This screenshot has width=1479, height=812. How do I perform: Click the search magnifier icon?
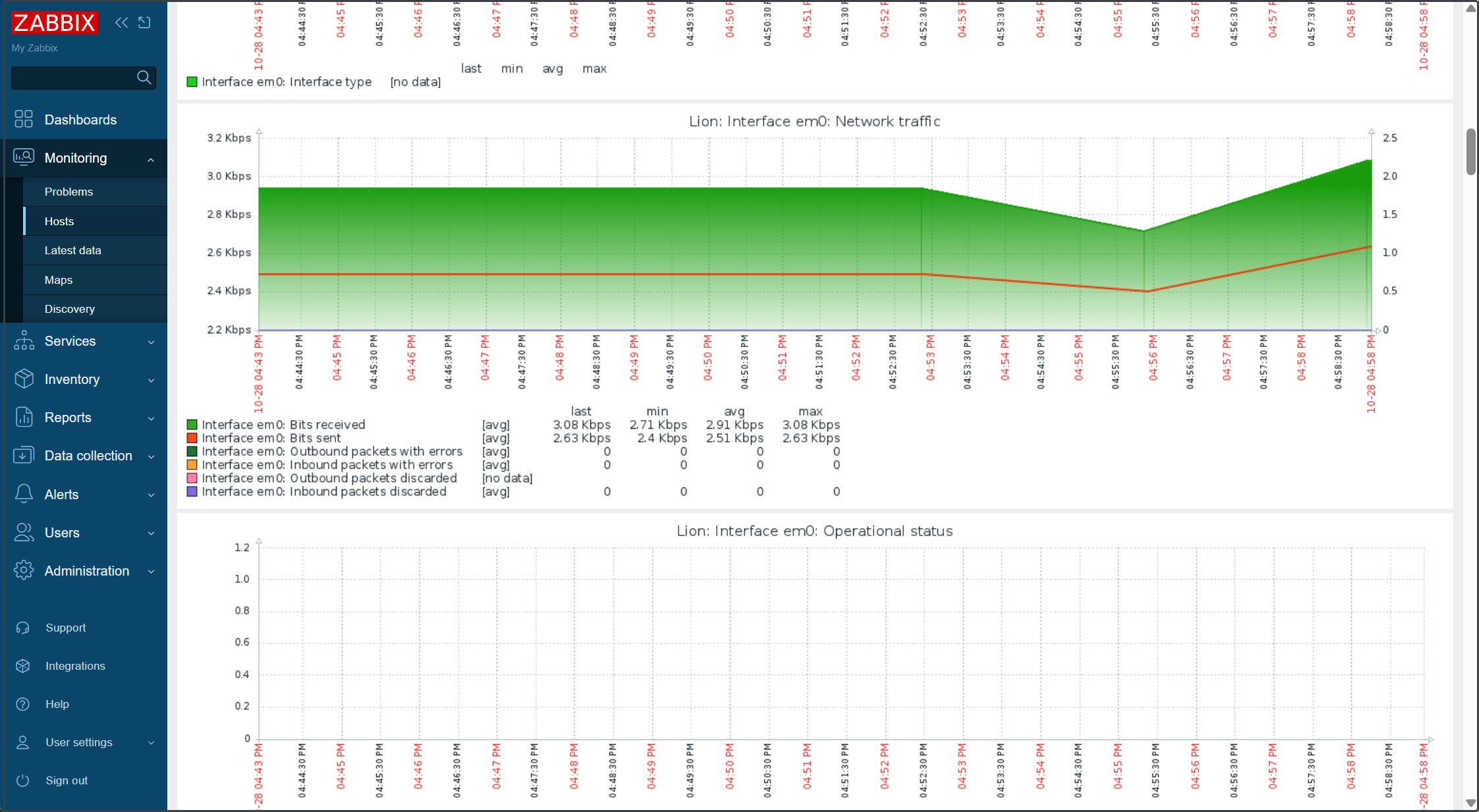click(x=144, y=78)
